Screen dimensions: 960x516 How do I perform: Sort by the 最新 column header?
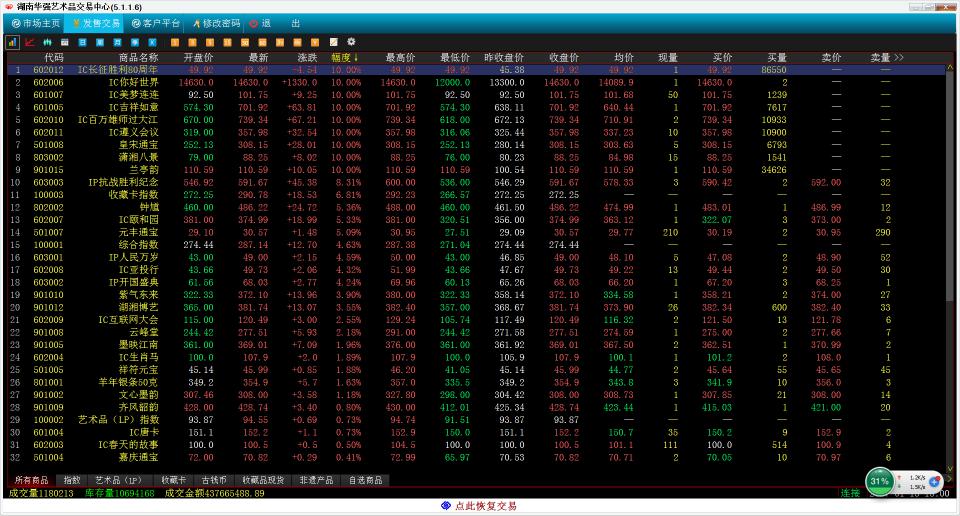258,58
